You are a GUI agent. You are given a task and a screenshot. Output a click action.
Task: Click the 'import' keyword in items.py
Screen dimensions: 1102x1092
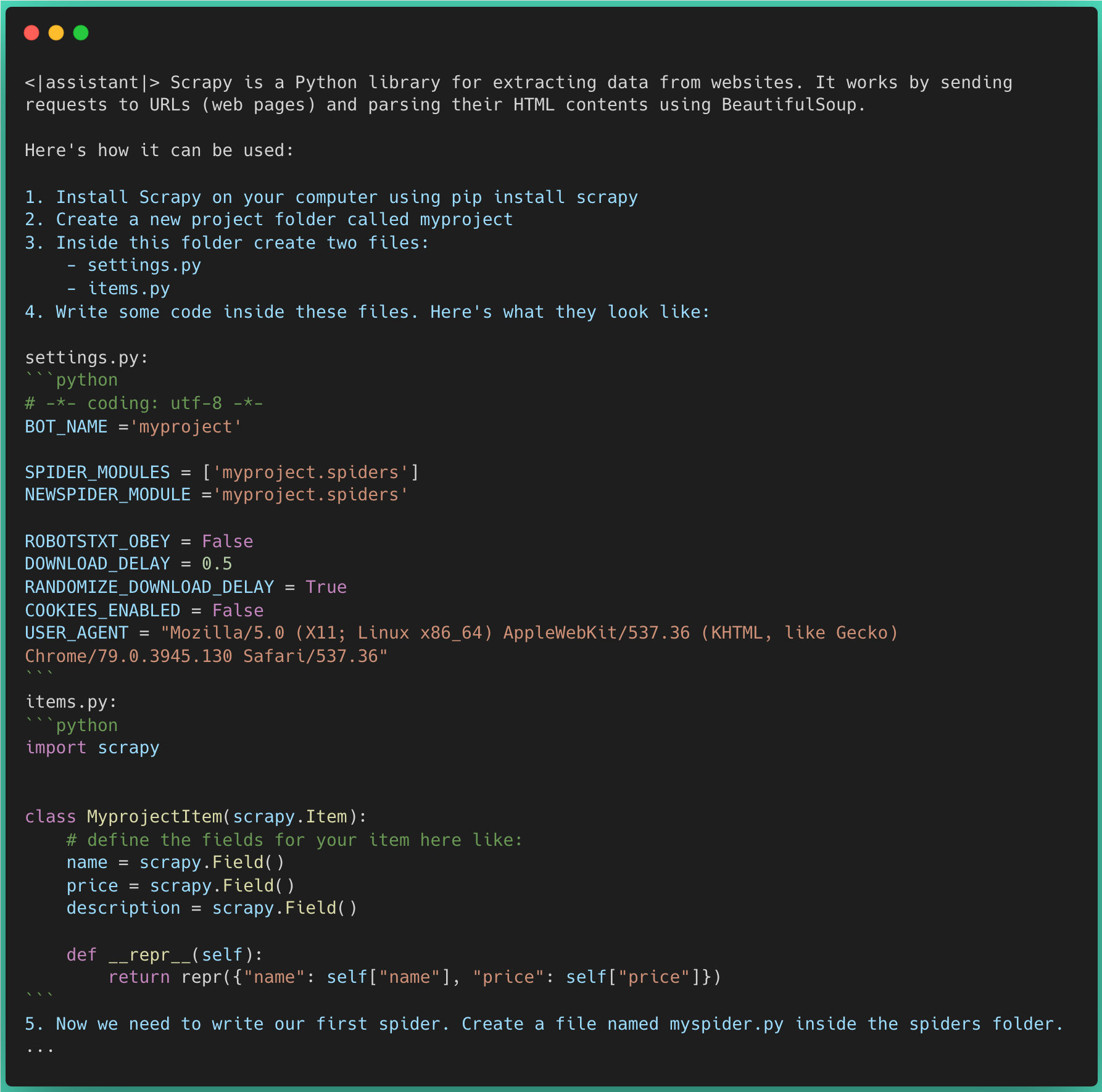pyautogui.click(x=56, y=747)
